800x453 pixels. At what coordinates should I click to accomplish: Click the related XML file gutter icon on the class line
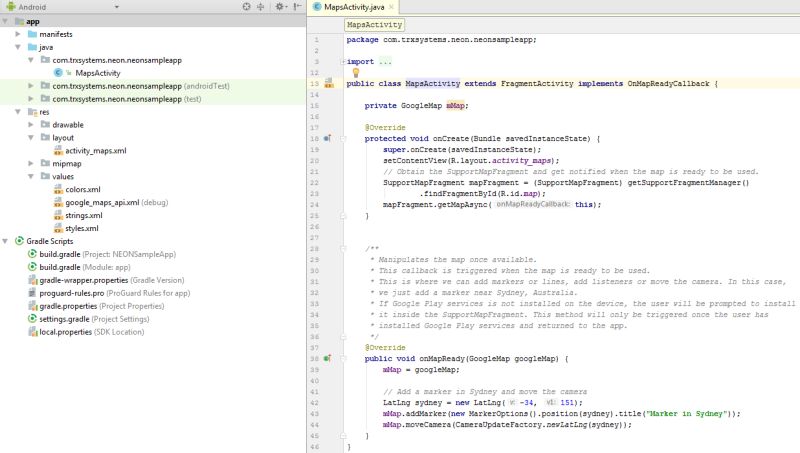pyautogui.click(x=329, y=83)
